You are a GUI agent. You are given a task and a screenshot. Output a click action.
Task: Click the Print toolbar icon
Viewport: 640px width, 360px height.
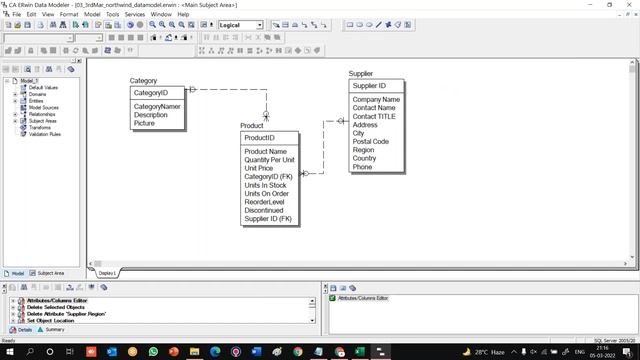(40, 25)
